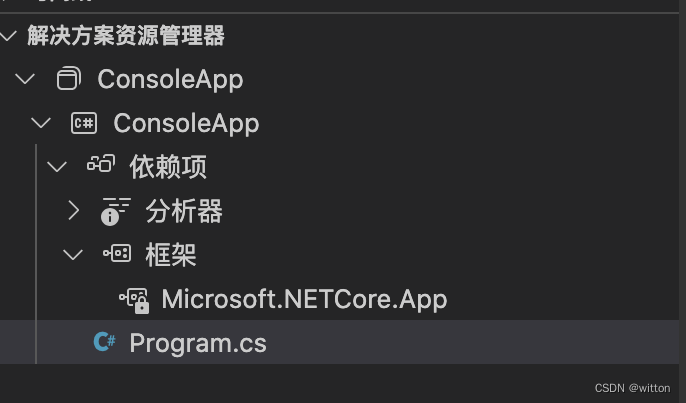Image resolution: width=686 pixels, height=403 pixels.
Task: Collapse the ConsoleApp solution node chevron
Action: click(x=25, y=79)
